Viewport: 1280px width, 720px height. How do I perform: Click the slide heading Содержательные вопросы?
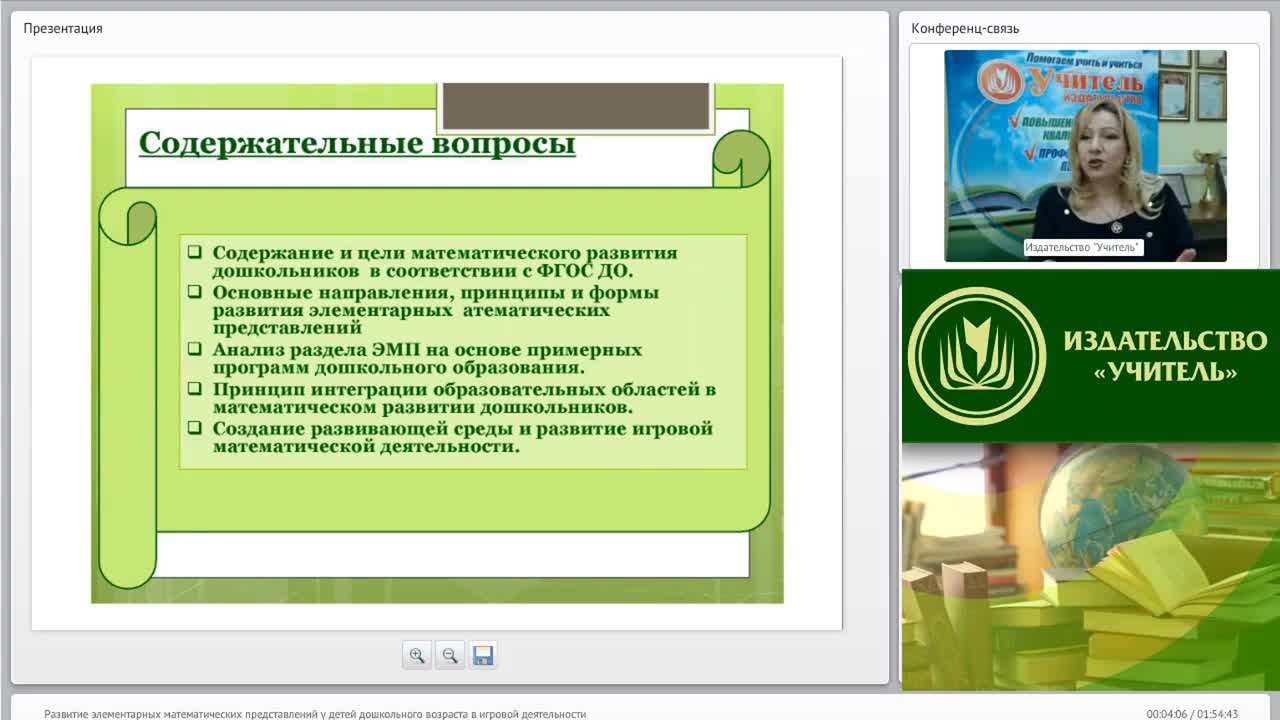coord(357,143)
